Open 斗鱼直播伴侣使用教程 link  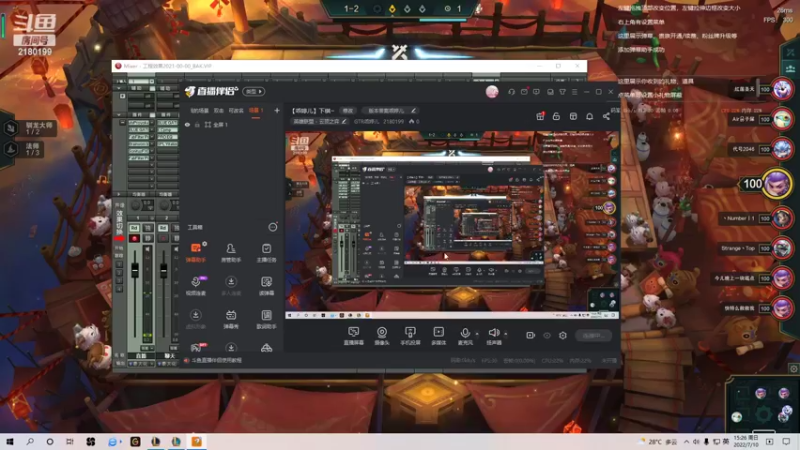click(x=216, y=360)
